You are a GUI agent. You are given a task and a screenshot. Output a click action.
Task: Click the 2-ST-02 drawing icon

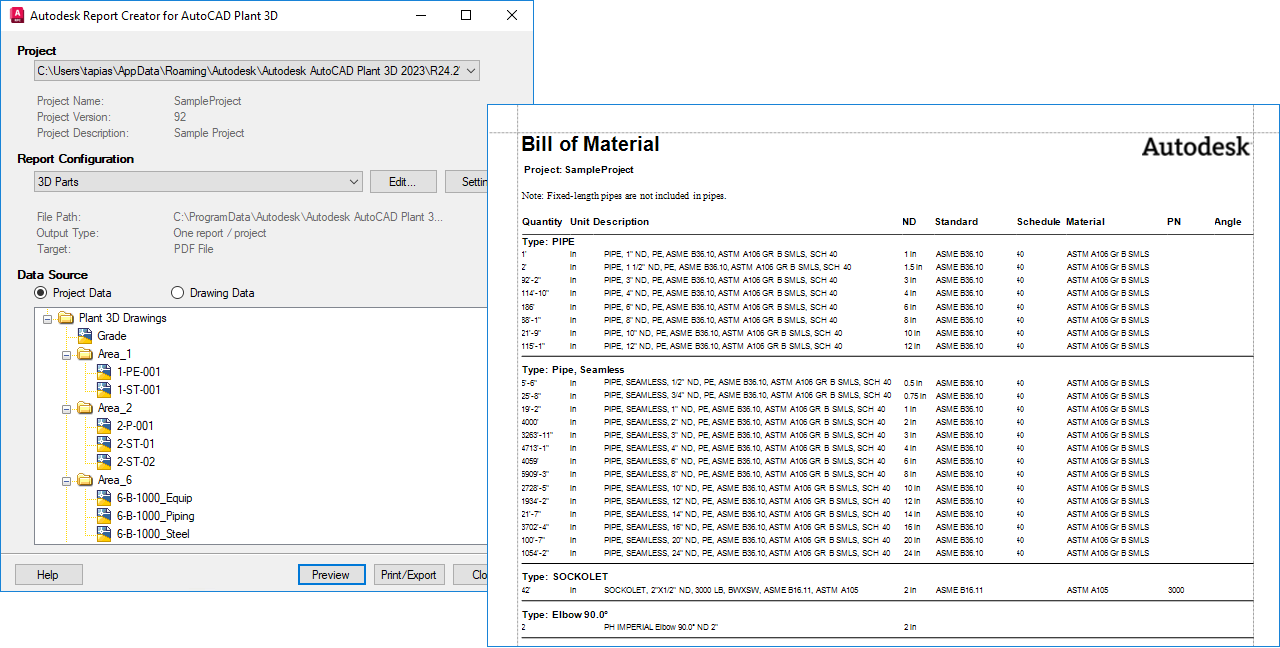point(105,462)
